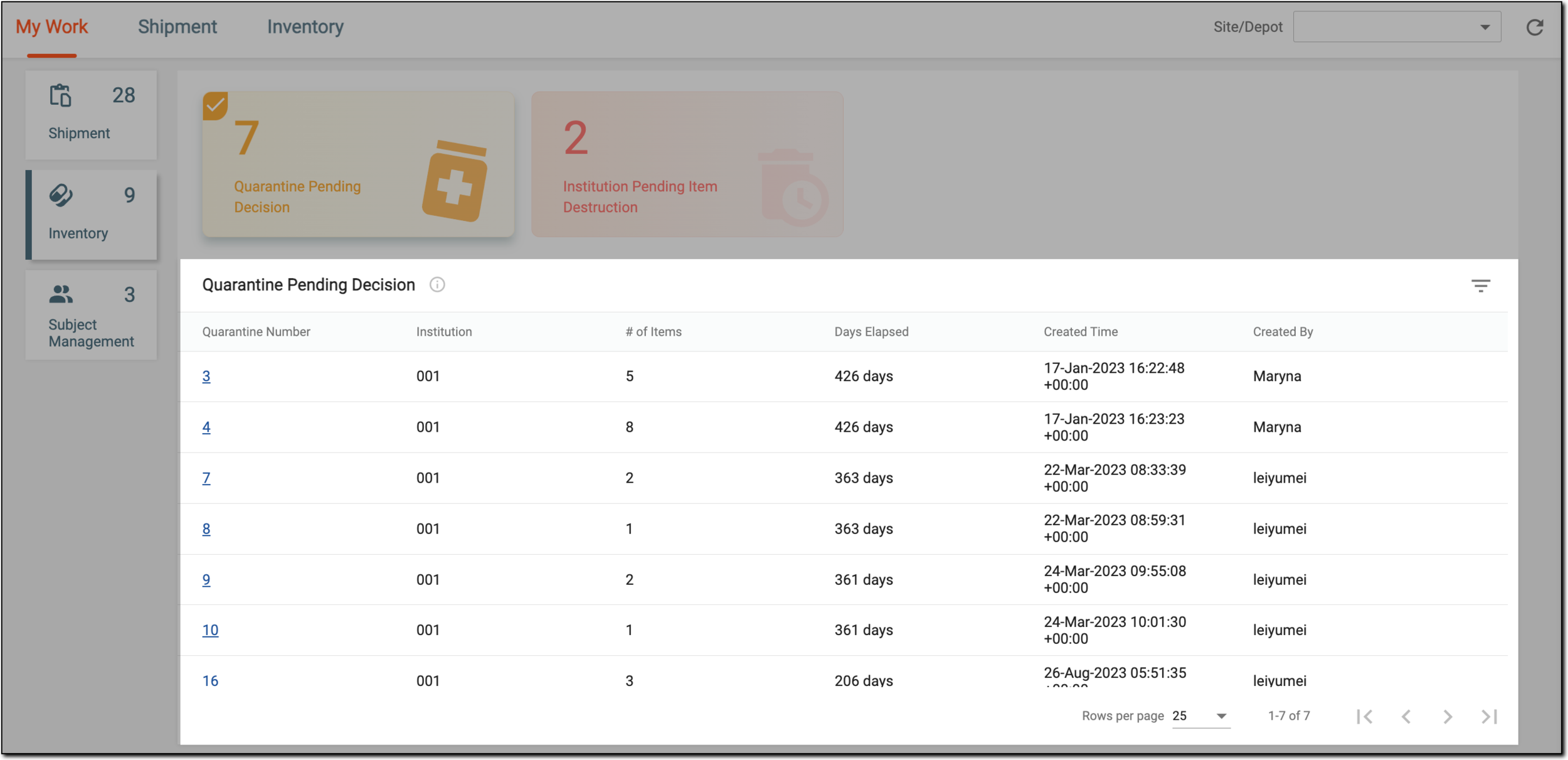Viewport: 1568px width, 760px height.
Task: Open quarantine number 16 link
Action: [x=210, y=680]
